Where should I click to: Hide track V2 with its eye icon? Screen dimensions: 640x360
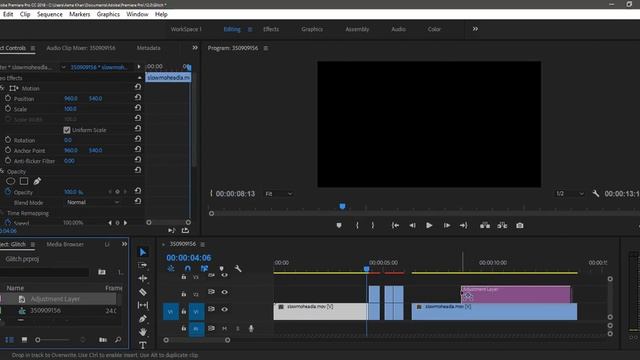[x=224, y=292]
